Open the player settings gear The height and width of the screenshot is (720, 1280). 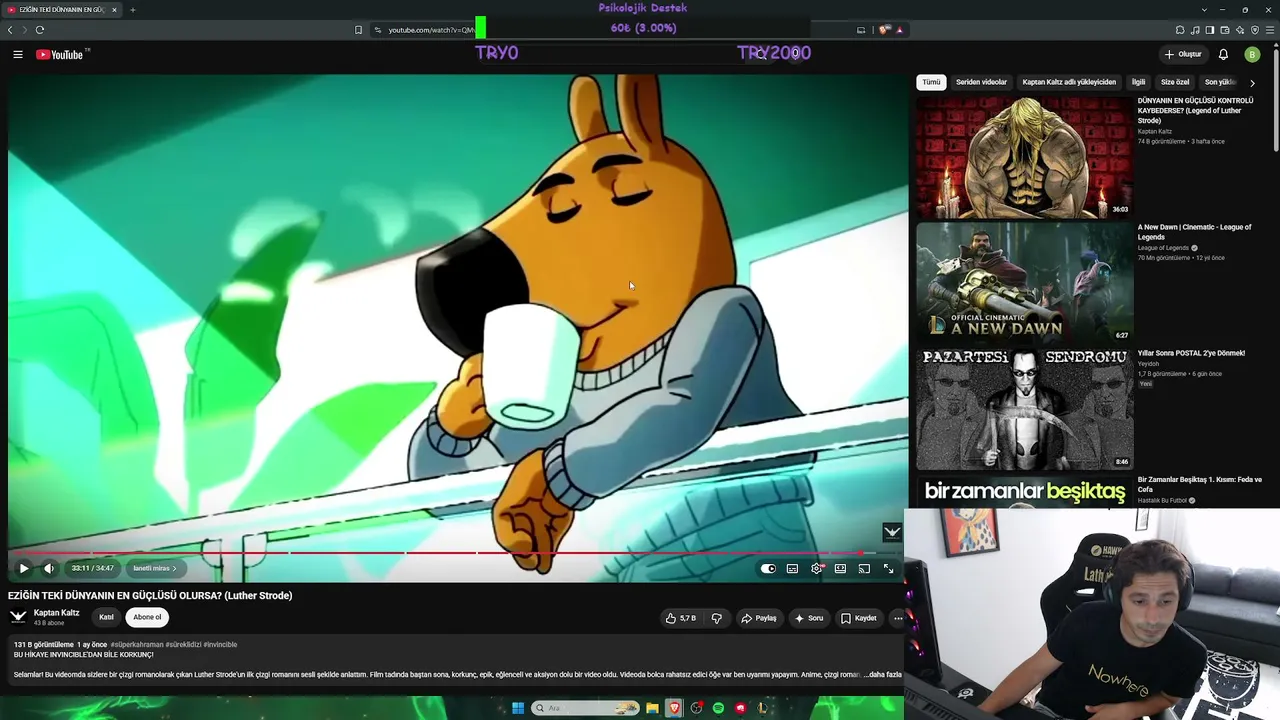coord(817,568)
